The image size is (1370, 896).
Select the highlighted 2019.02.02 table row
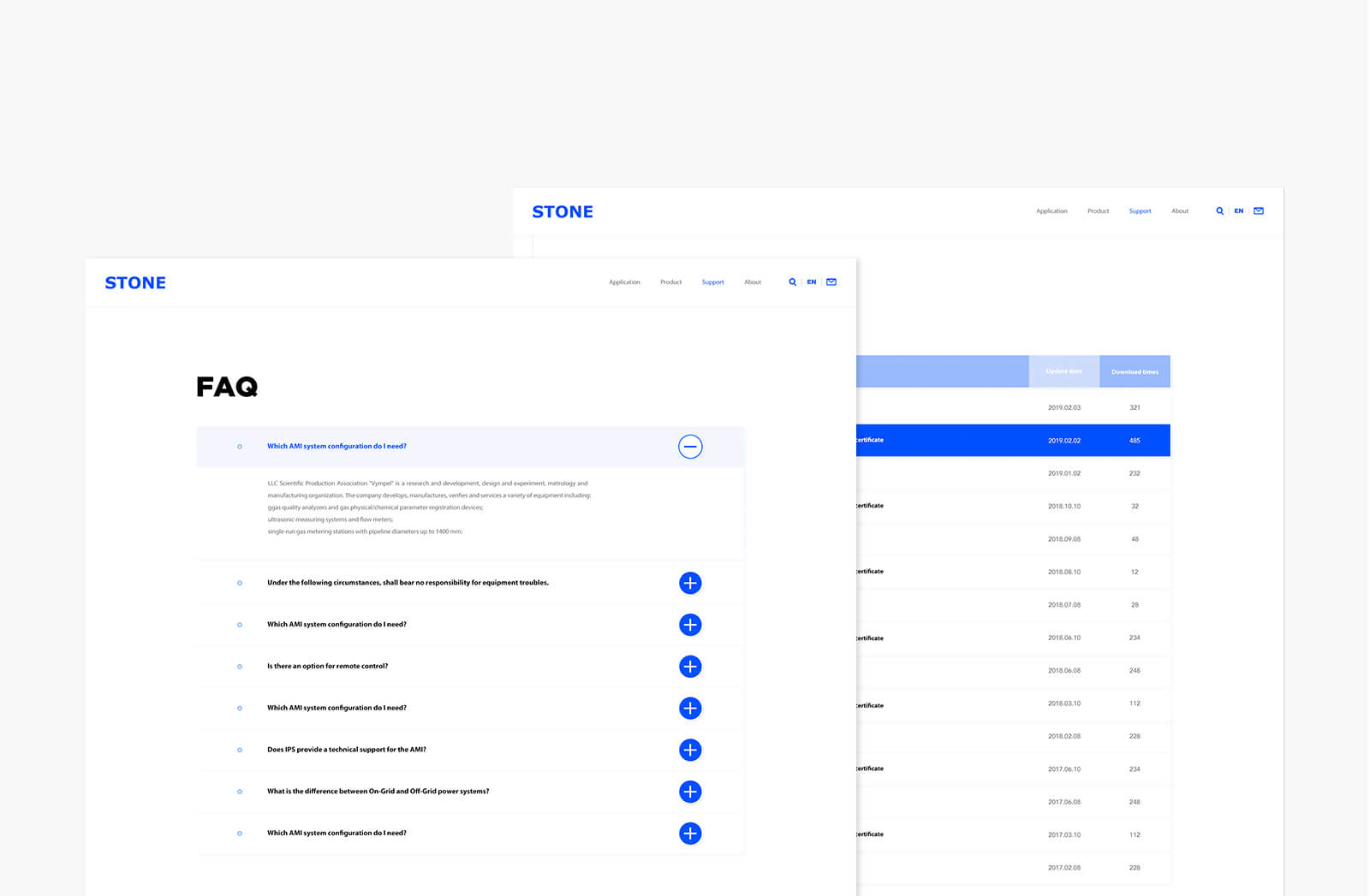(x=1012, y=441)
